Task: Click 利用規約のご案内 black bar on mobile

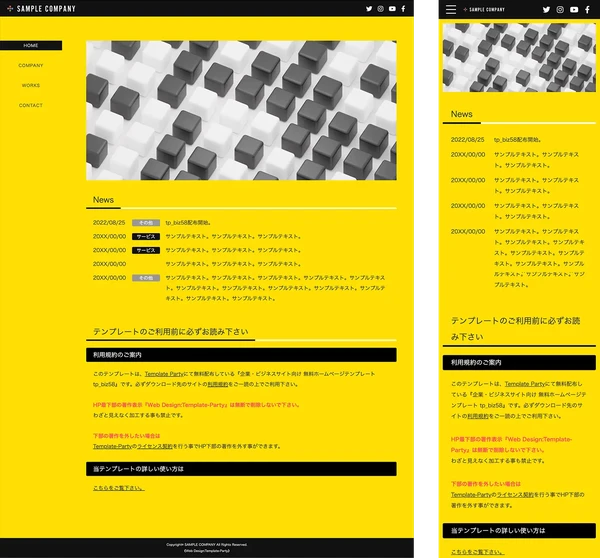Action: click(x=519, y=362)
